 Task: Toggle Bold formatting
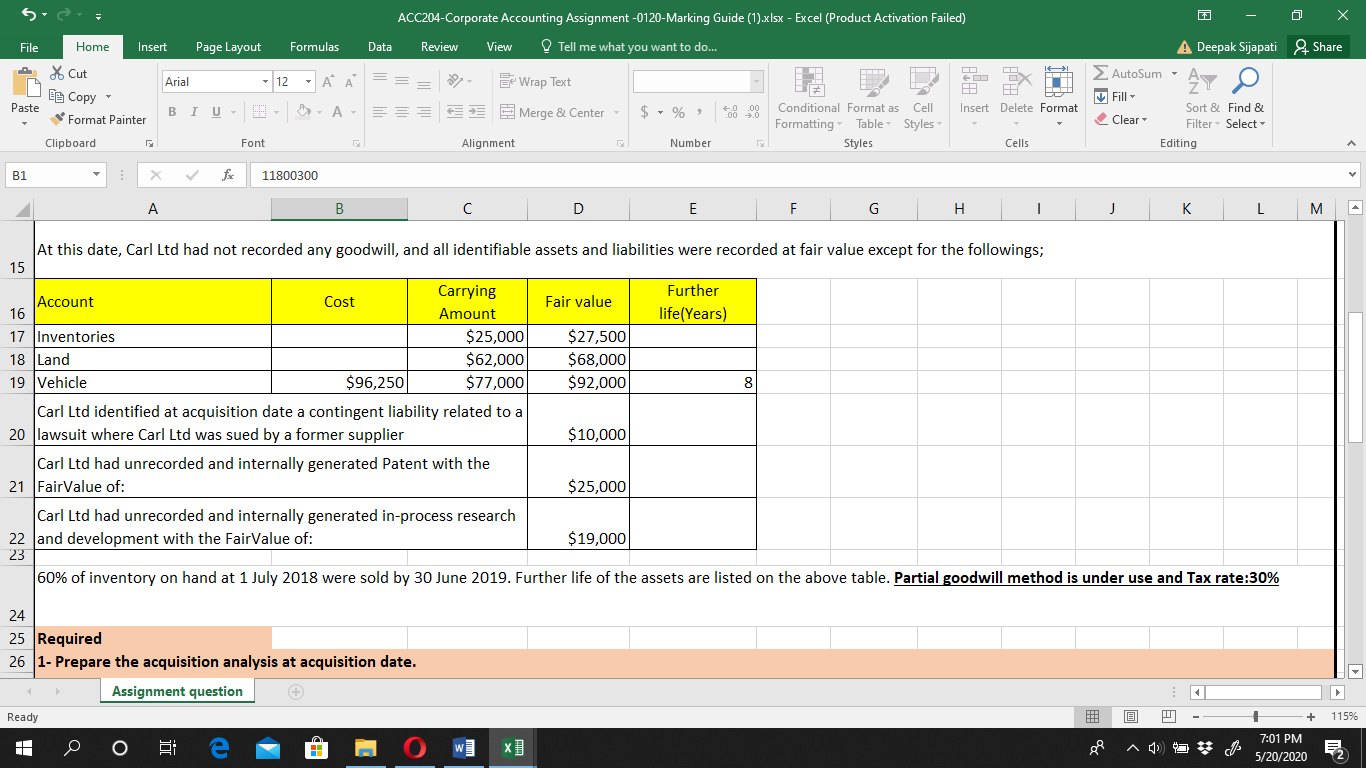(x=171, y=113)
